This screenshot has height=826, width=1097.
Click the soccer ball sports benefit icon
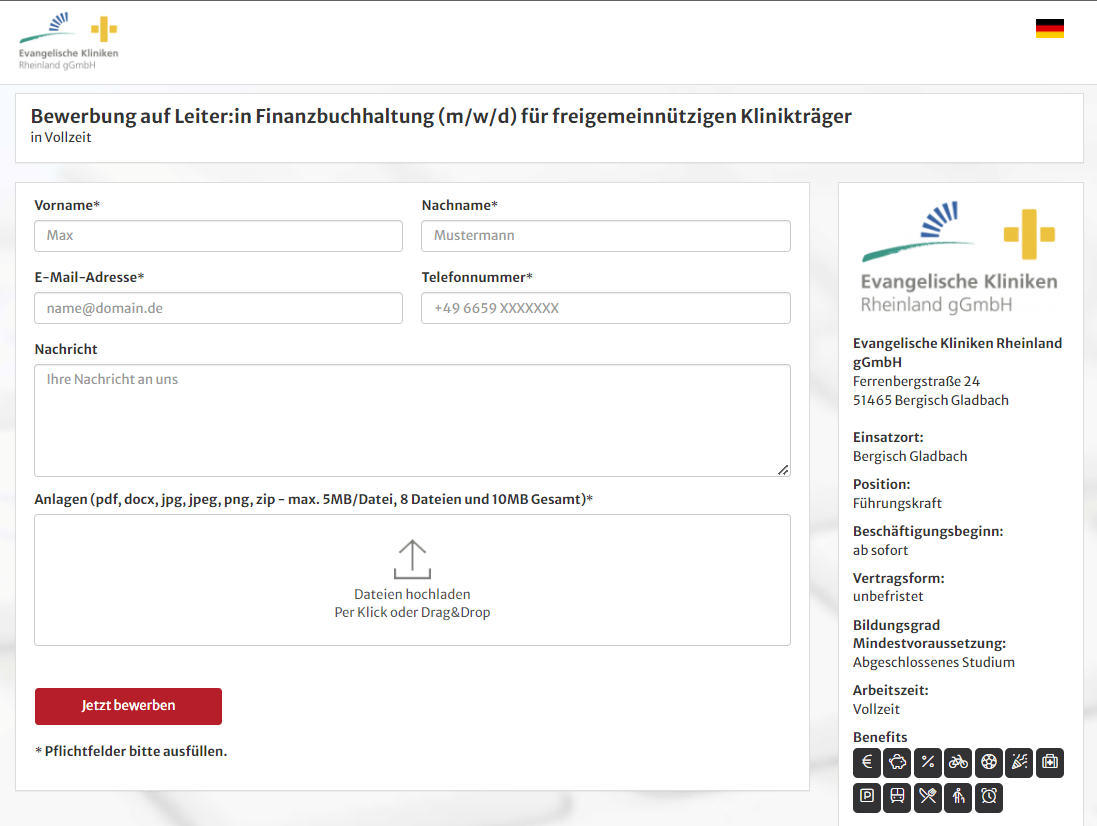point(989,763)
